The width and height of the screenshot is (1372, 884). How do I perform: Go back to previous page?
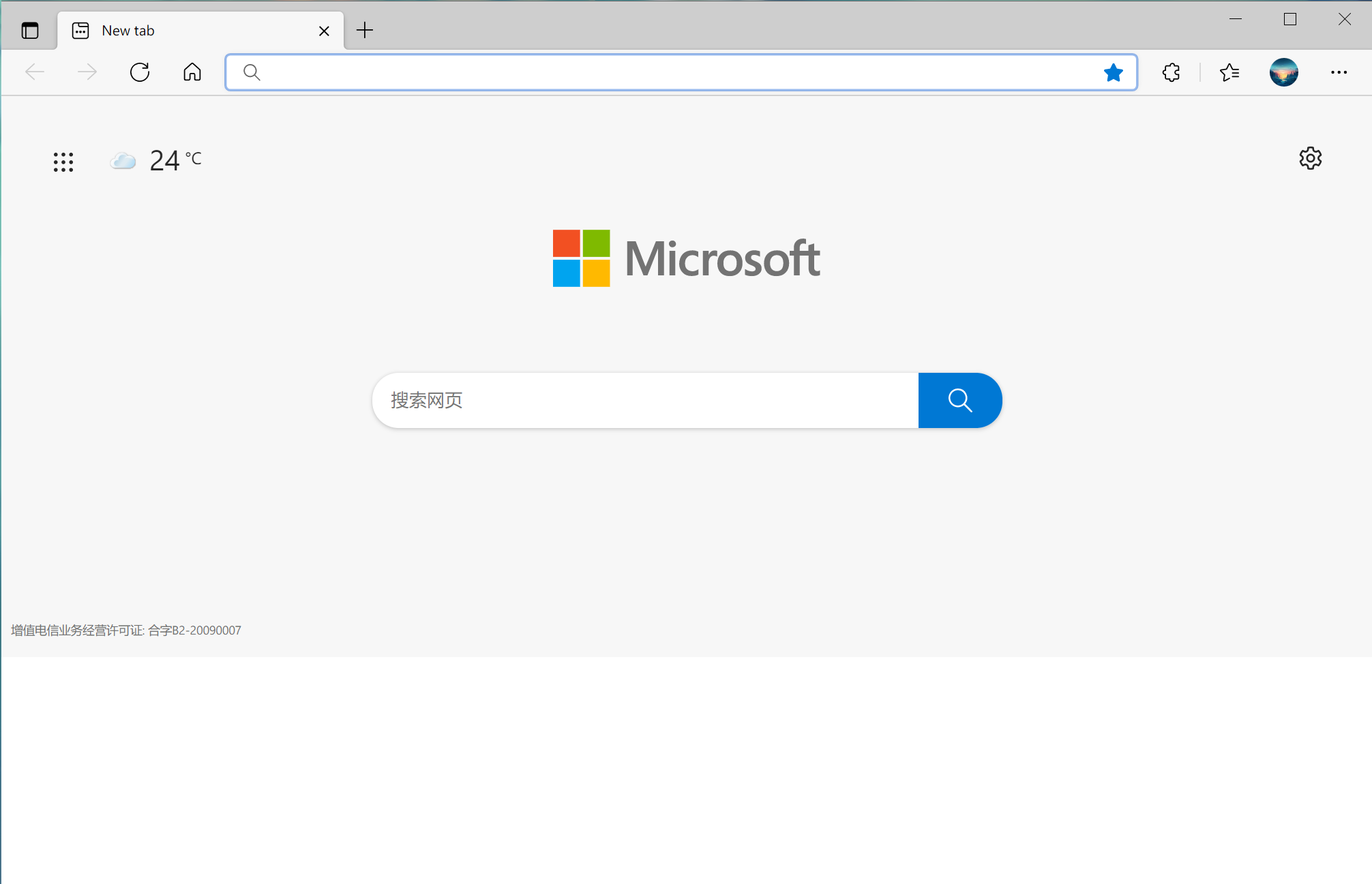34,72
